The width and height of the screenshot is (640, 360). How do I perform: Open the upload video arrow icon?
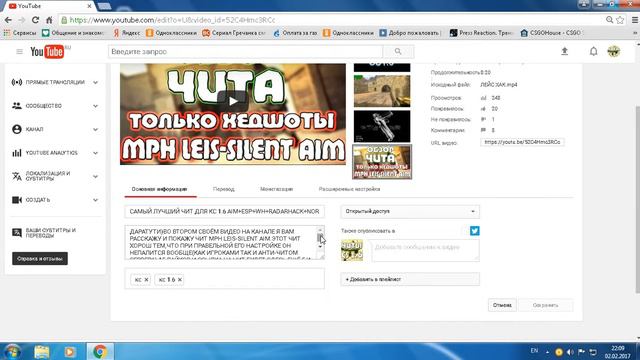point(564,51)
